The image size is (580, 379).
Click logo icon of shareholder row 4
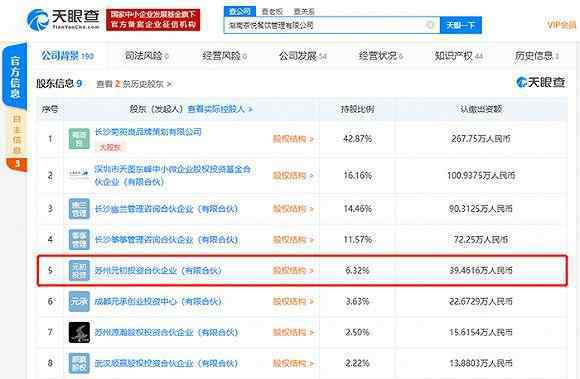[79, 240]
